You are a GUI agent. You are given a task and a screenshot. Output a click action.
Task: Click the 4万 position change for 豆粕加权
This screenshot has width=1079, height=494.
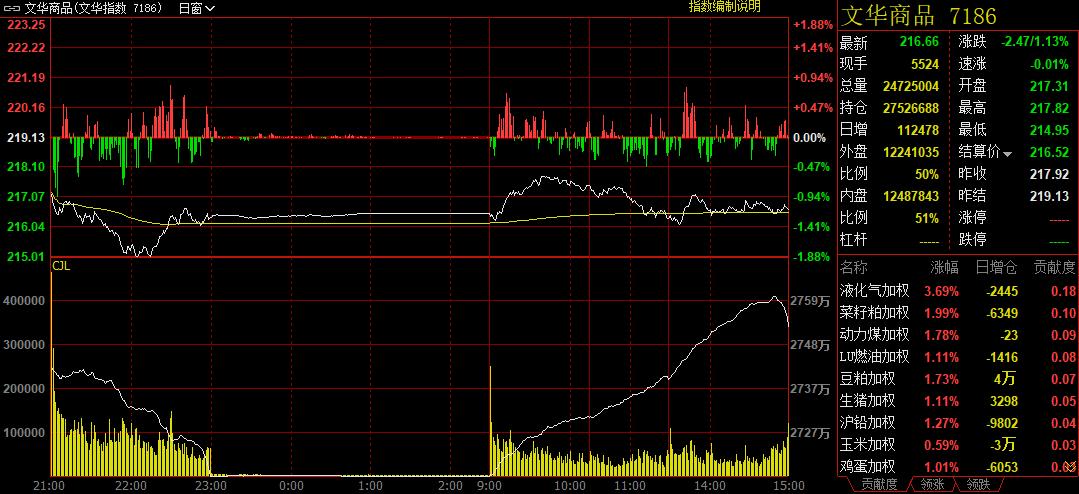click(1007, 378)
